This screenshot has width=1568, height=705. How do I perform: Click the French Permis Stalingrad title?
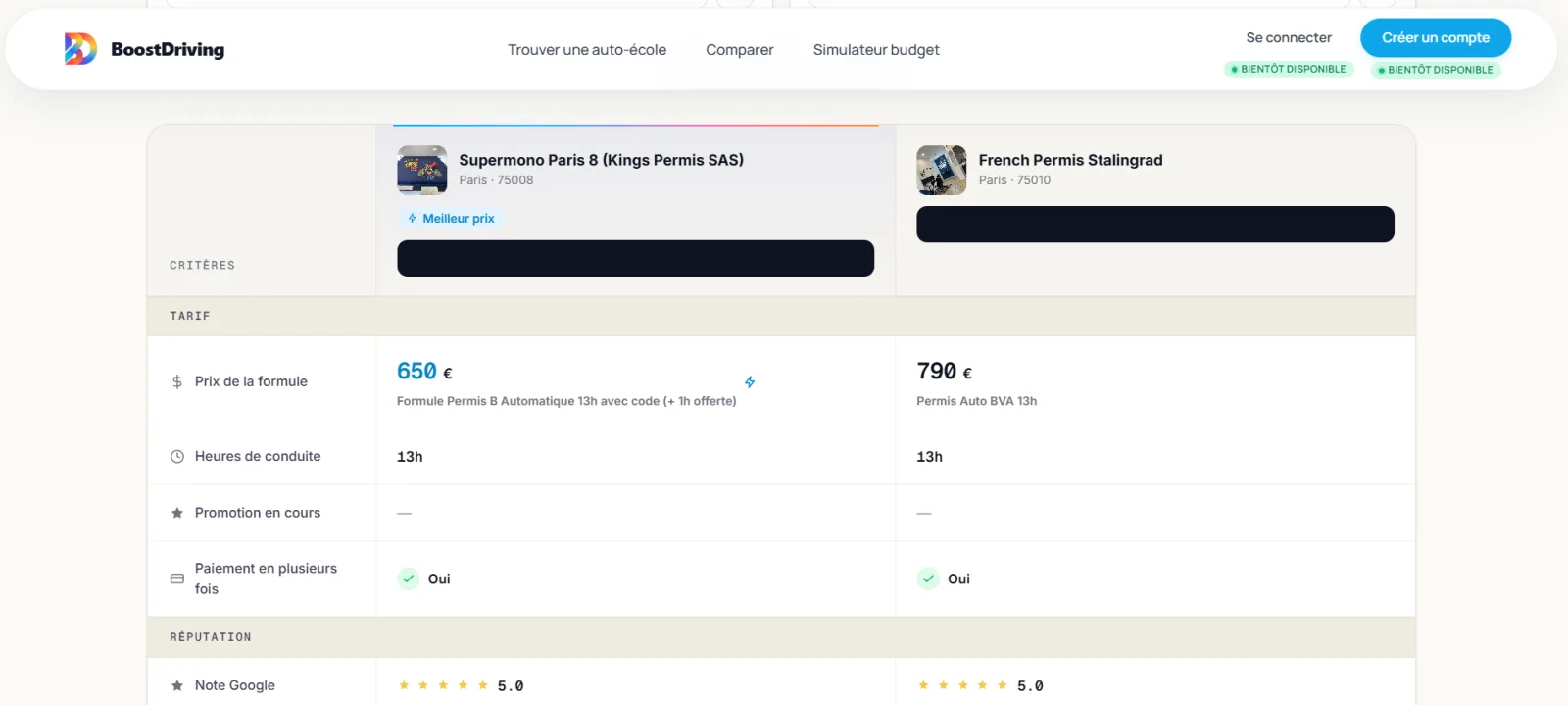tap(1070, 160)
